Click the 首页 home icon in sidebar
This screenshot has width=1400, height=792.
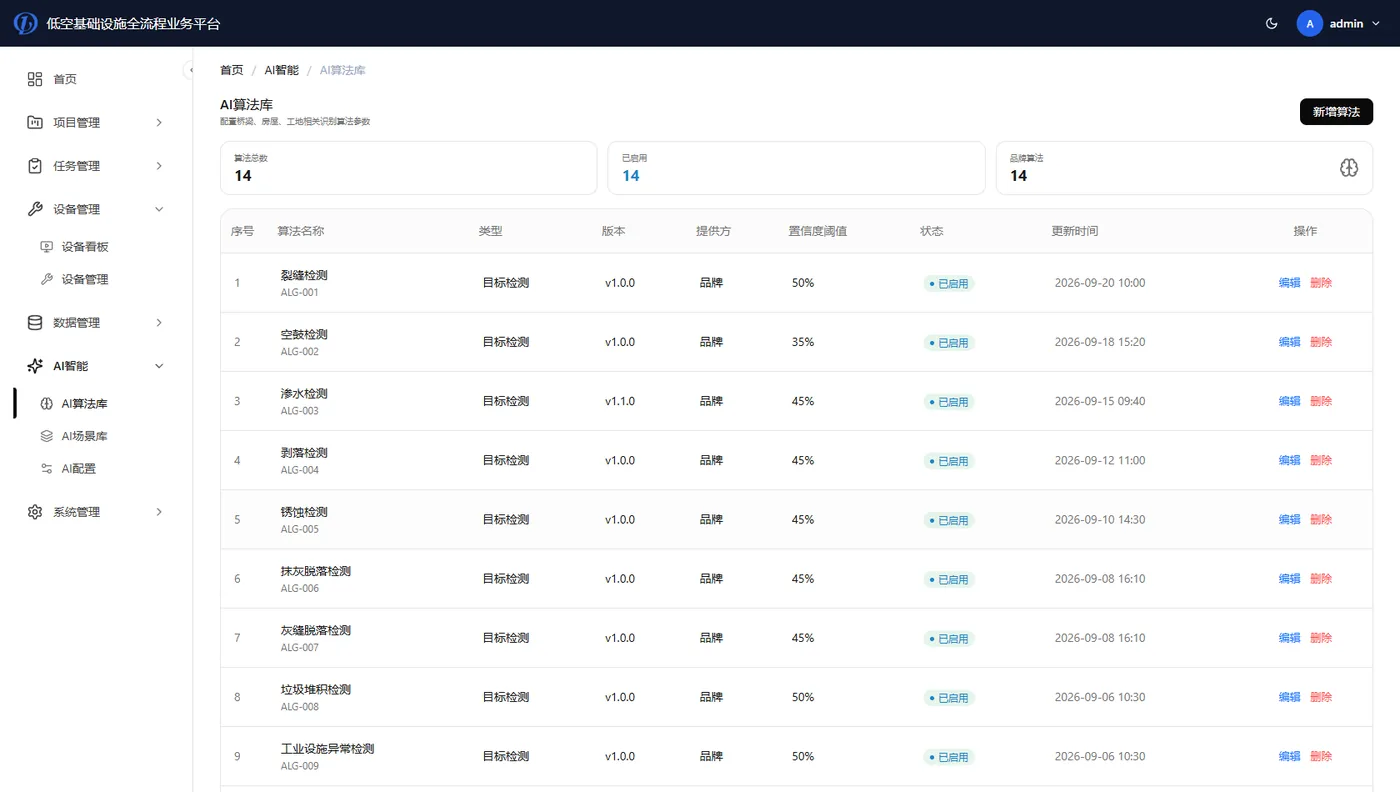pos(35,79)
